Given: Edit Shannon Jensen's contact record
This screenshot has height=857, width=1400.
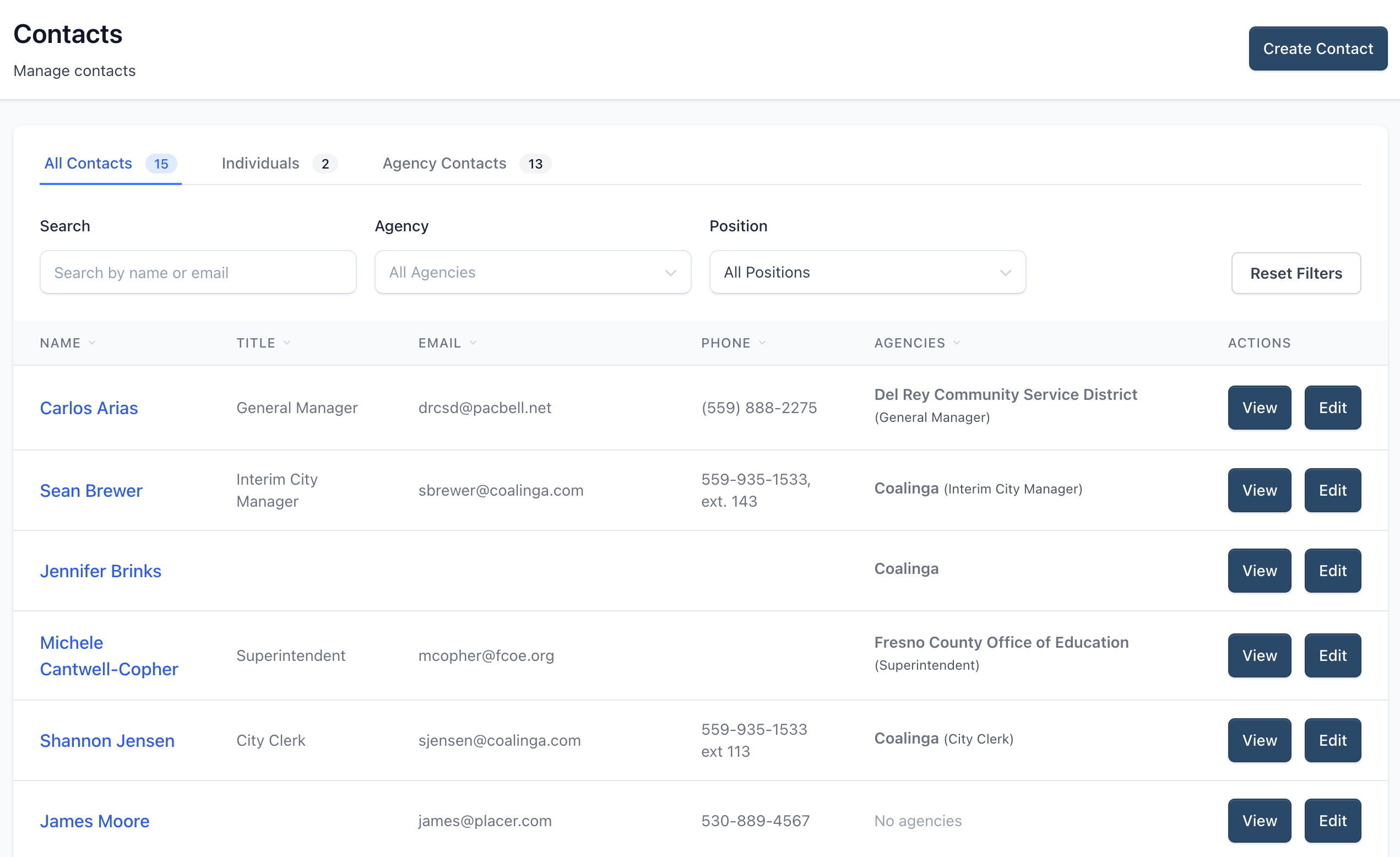Looking at the screenshot, I should point(1332,740).
